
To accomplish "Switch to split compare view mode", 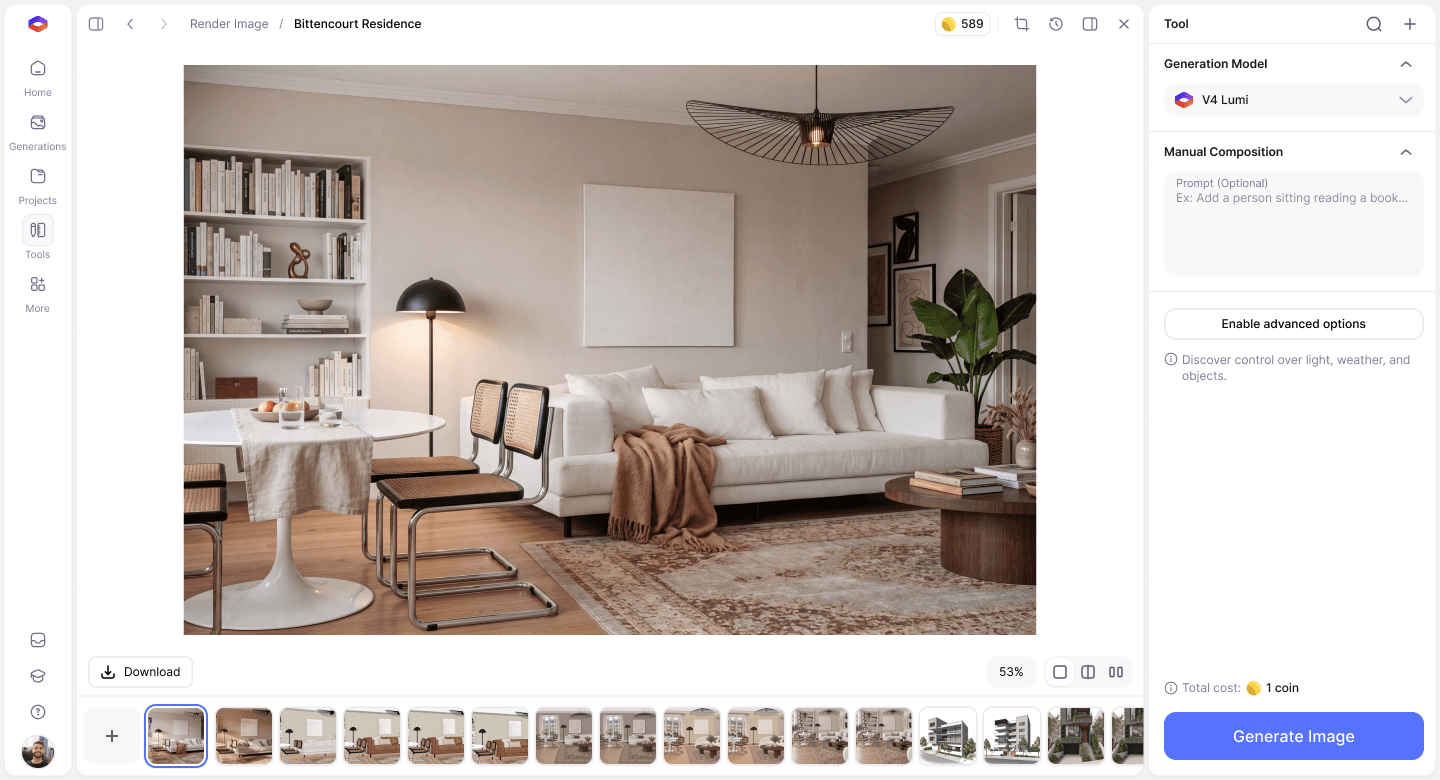I will coord(1088,672).
